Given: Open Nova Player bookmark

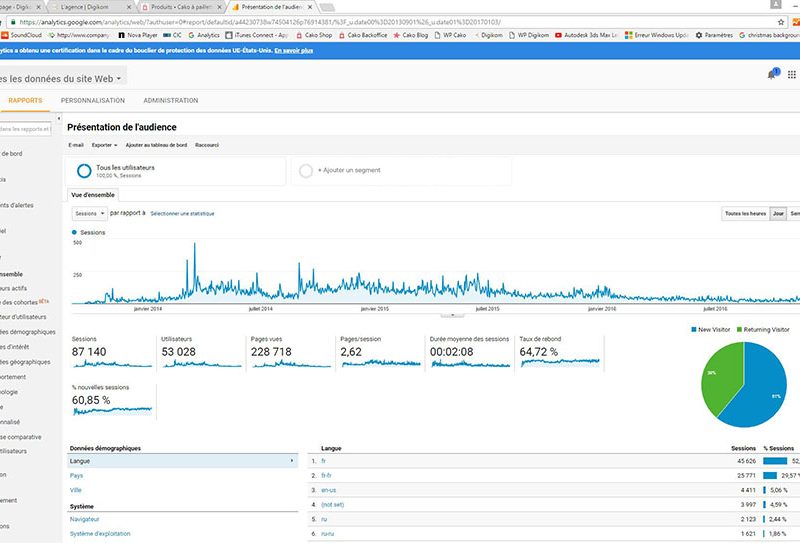Looking at the screenshot, I should click(138, 35).
